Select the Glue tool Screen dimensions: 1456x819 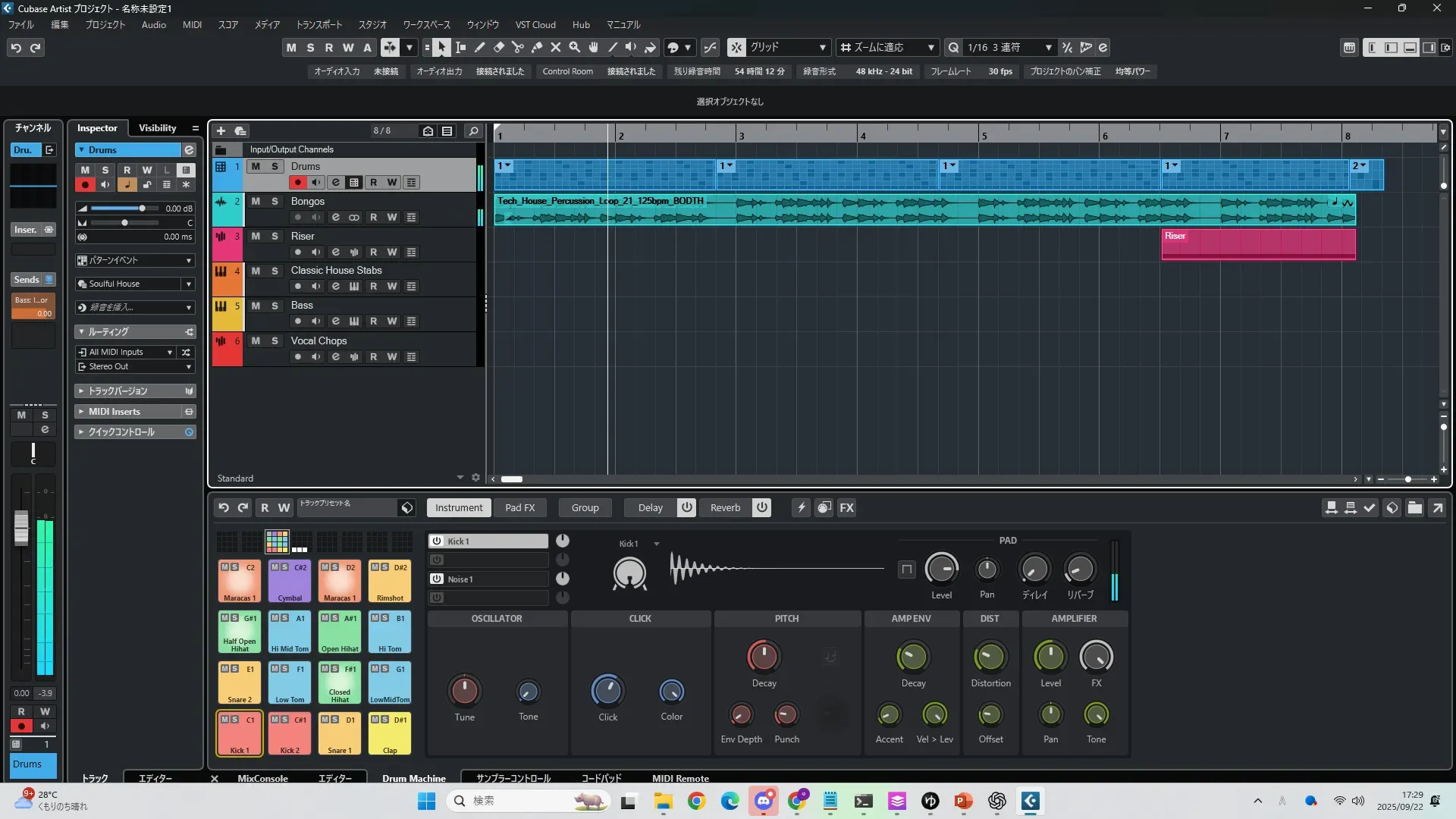pyautogui.click(x=537, y=48)
